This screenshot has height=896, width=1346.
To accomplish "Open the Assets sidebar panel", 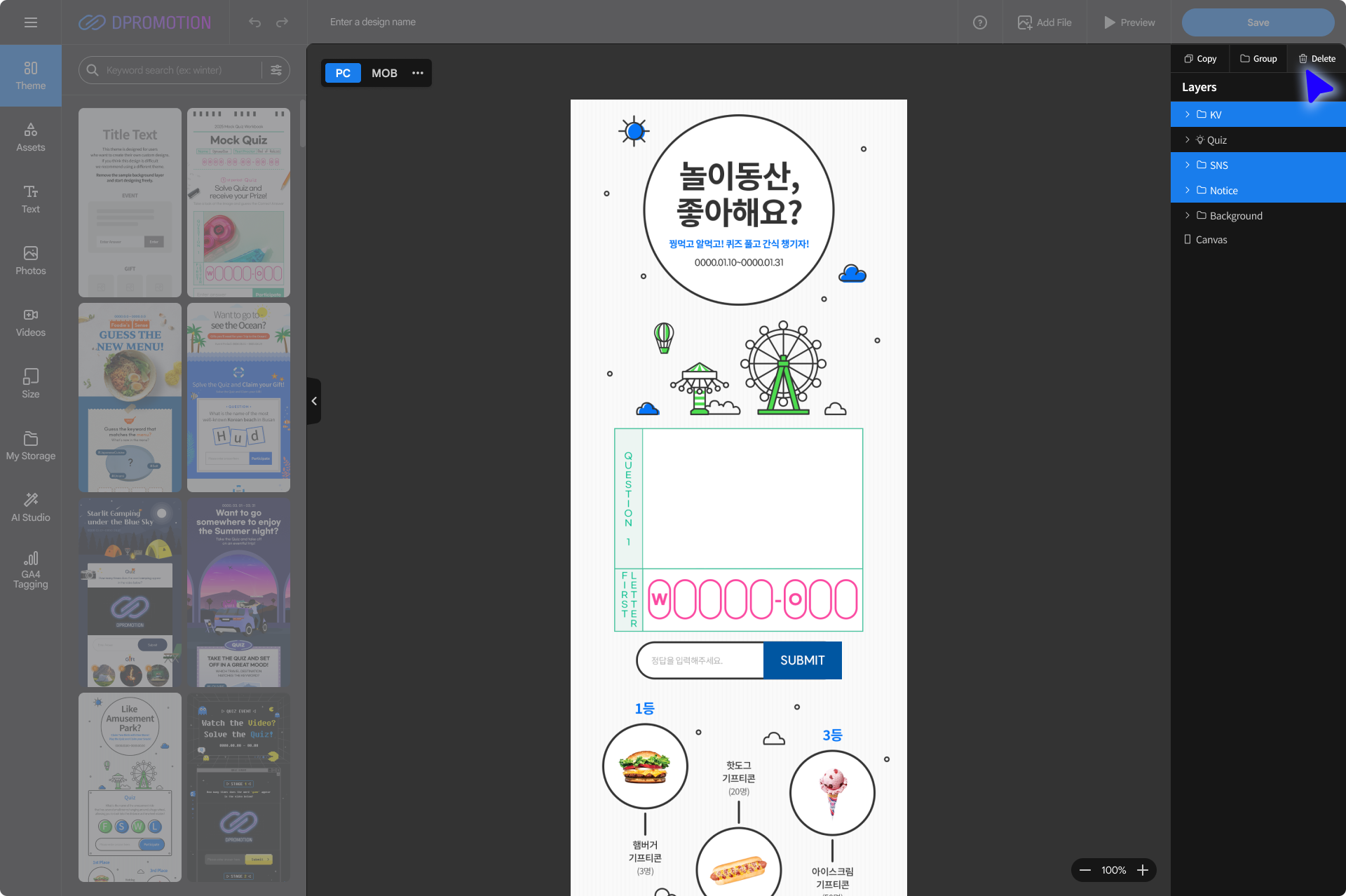I will pos(30,137).
